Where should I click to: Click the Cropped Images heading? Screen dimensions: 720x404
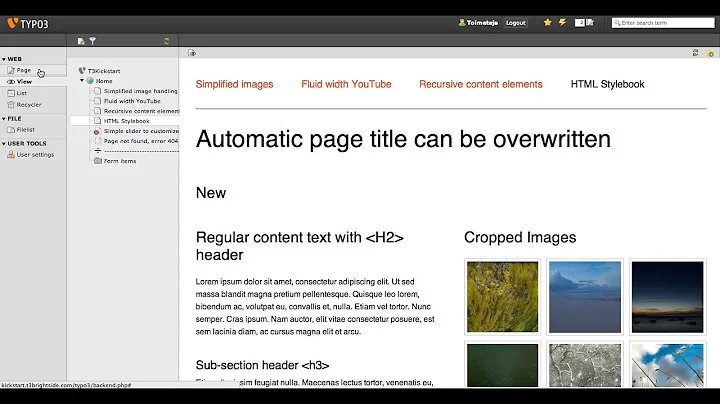[x=520, y=237]
